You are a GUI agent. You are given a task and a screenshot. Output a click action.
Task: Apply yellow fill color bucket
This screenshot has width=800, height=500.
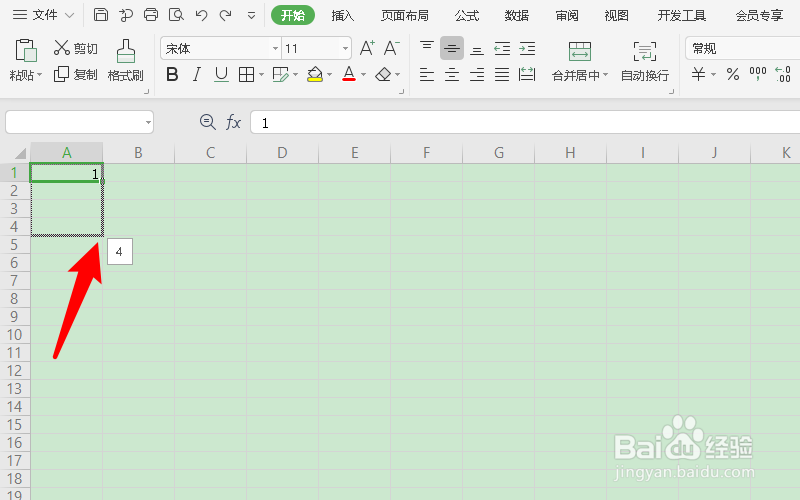click(315, 75)
